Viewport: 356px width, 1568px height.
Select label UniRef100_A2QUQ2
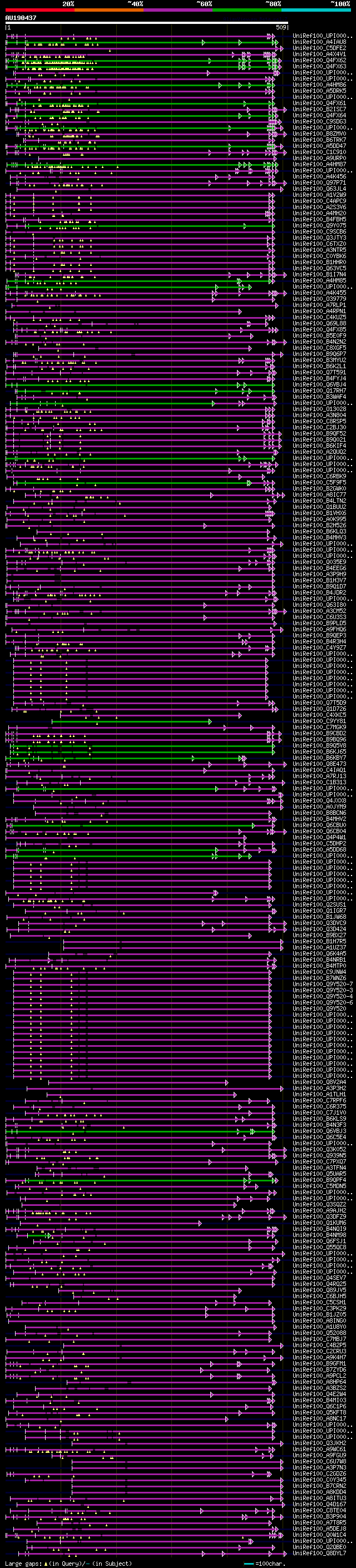click(x=319, y=452)
